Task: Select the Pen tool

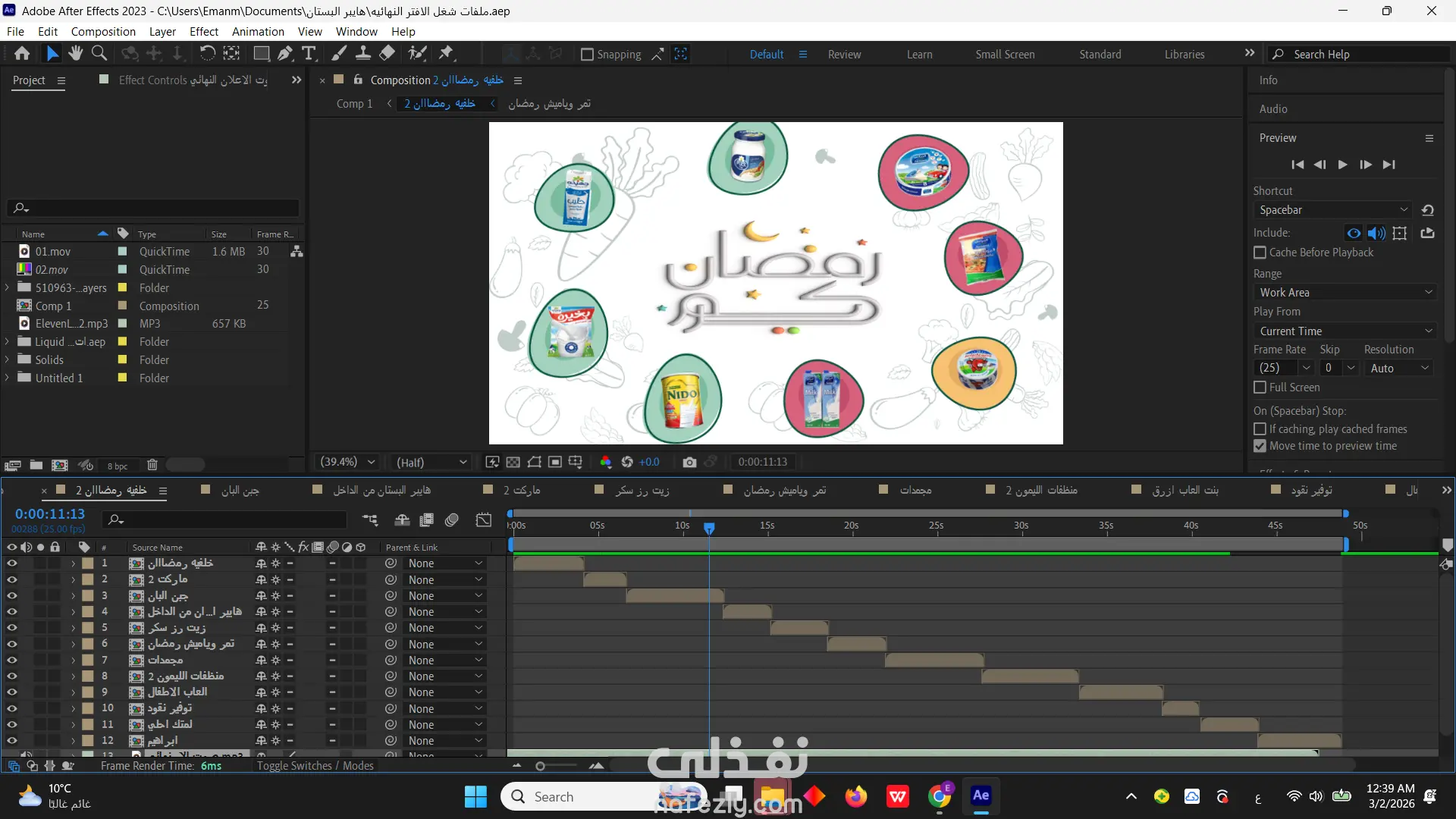Action: [284, 53]
